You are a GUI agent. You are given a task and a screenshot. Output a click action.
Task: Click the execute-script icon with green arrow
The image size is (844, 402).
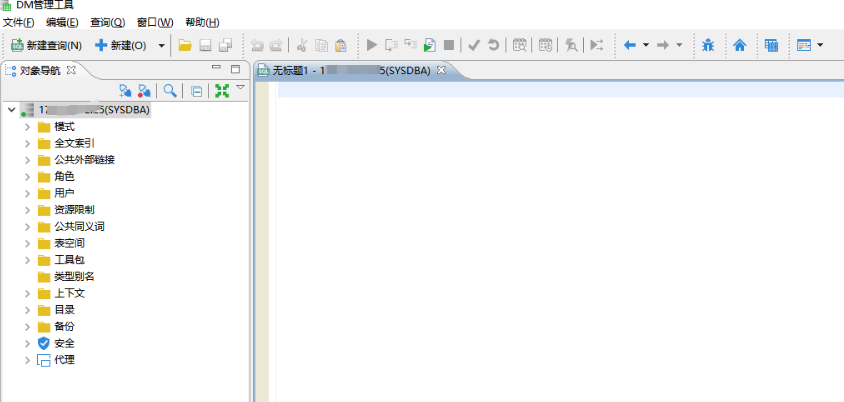(429, 45)
